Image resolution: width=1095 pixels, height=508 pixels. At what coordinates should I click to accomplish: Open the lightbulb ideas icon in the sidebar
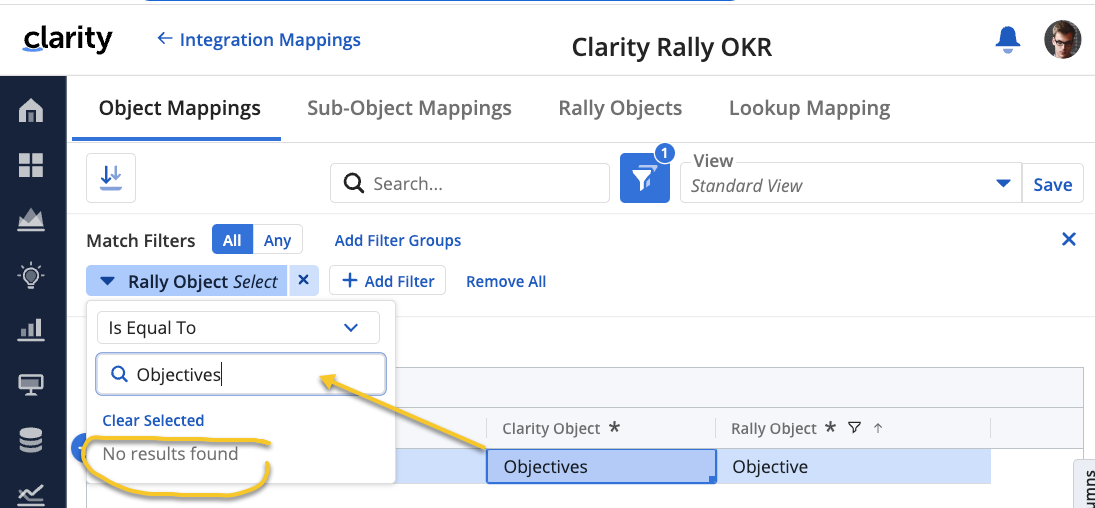click(31, 275)
